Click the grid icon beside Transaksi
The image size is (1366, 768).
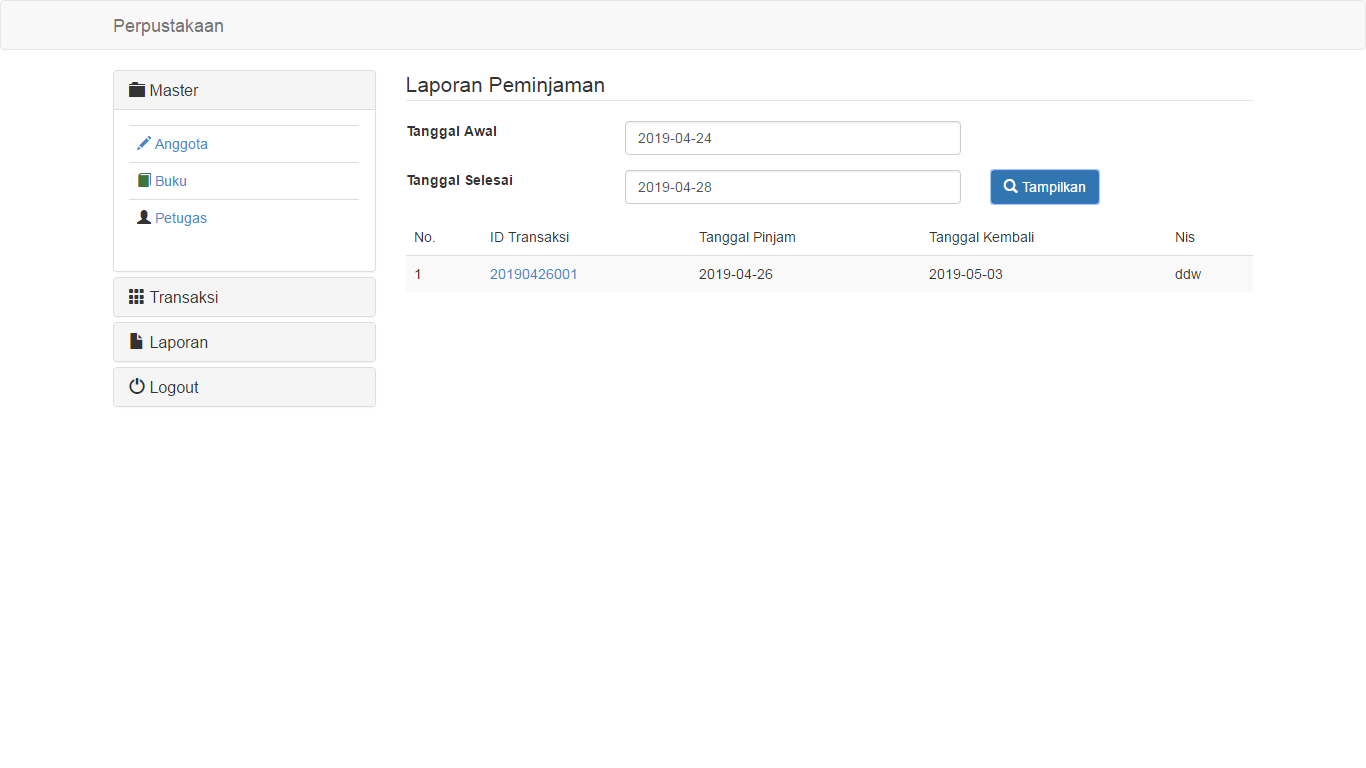137,297
